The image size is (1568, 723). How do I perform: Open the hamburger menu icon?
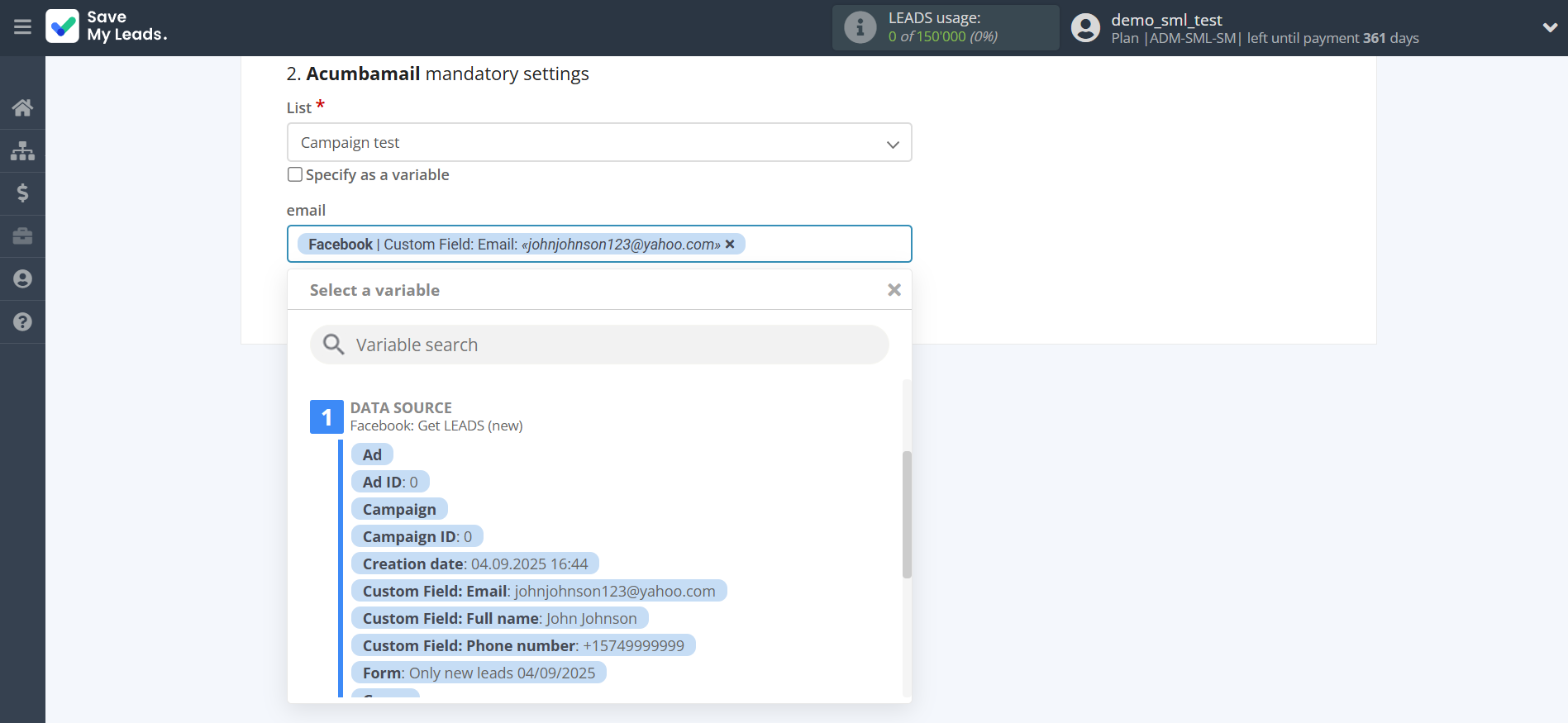pyautogui.click(x=22, y=27)
